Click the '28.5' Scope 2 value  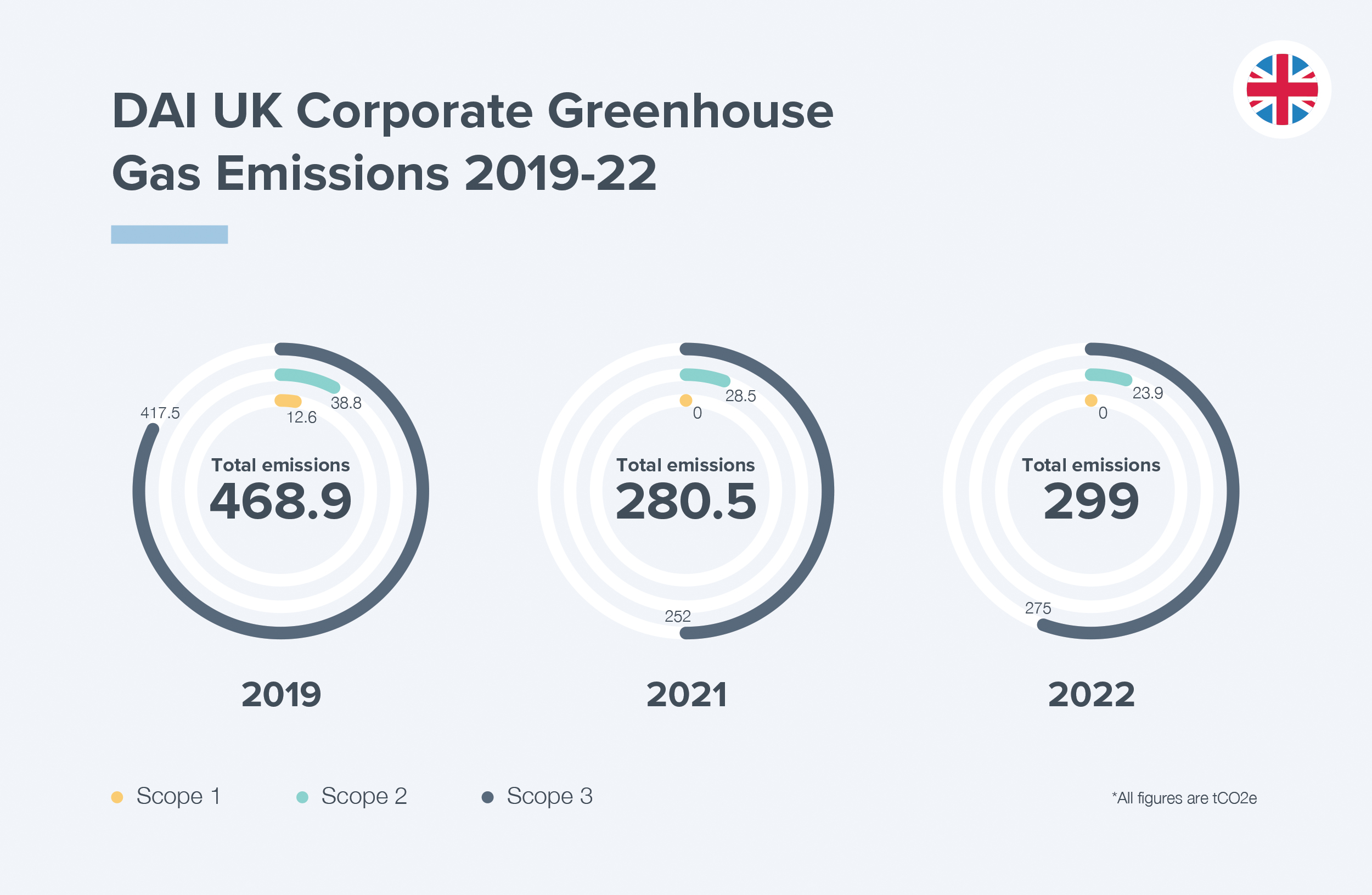click(x=740, y=396)
